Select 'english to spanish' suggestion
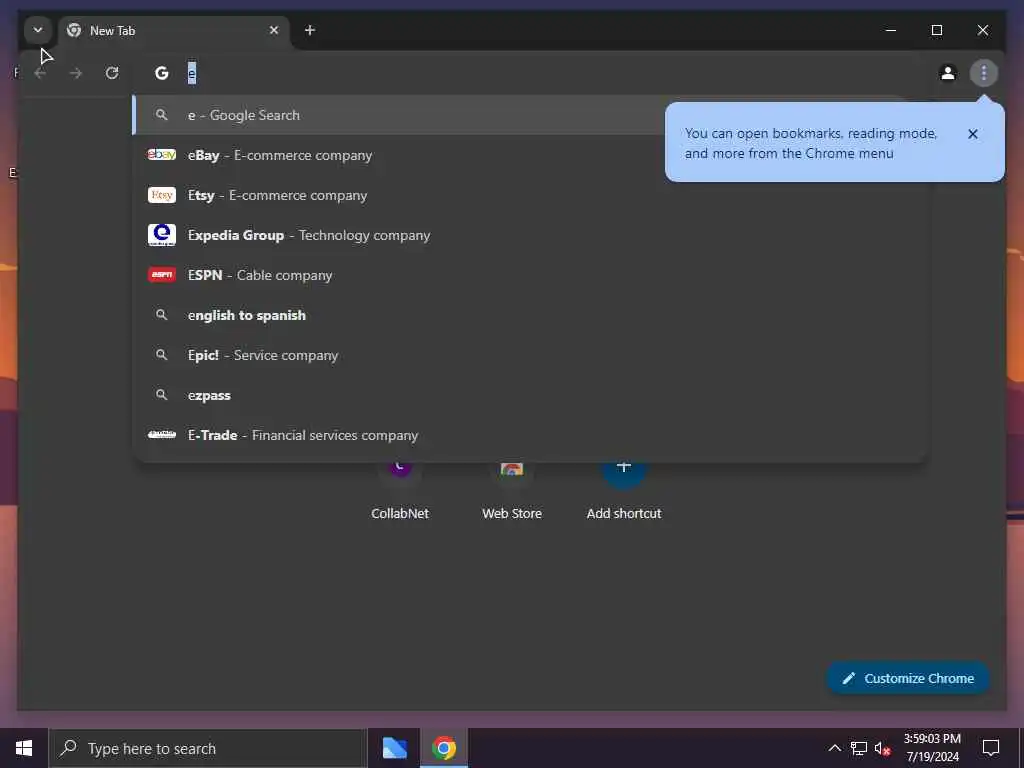The image size is (1024, 768). [x=529, y=315]
